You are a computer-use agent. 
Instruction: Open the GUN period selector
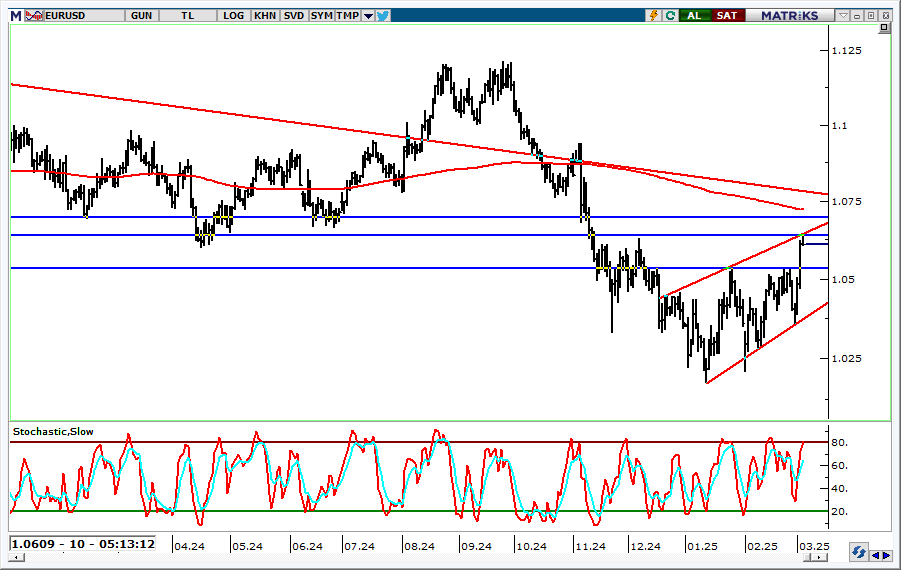click(x=142, y=15)
